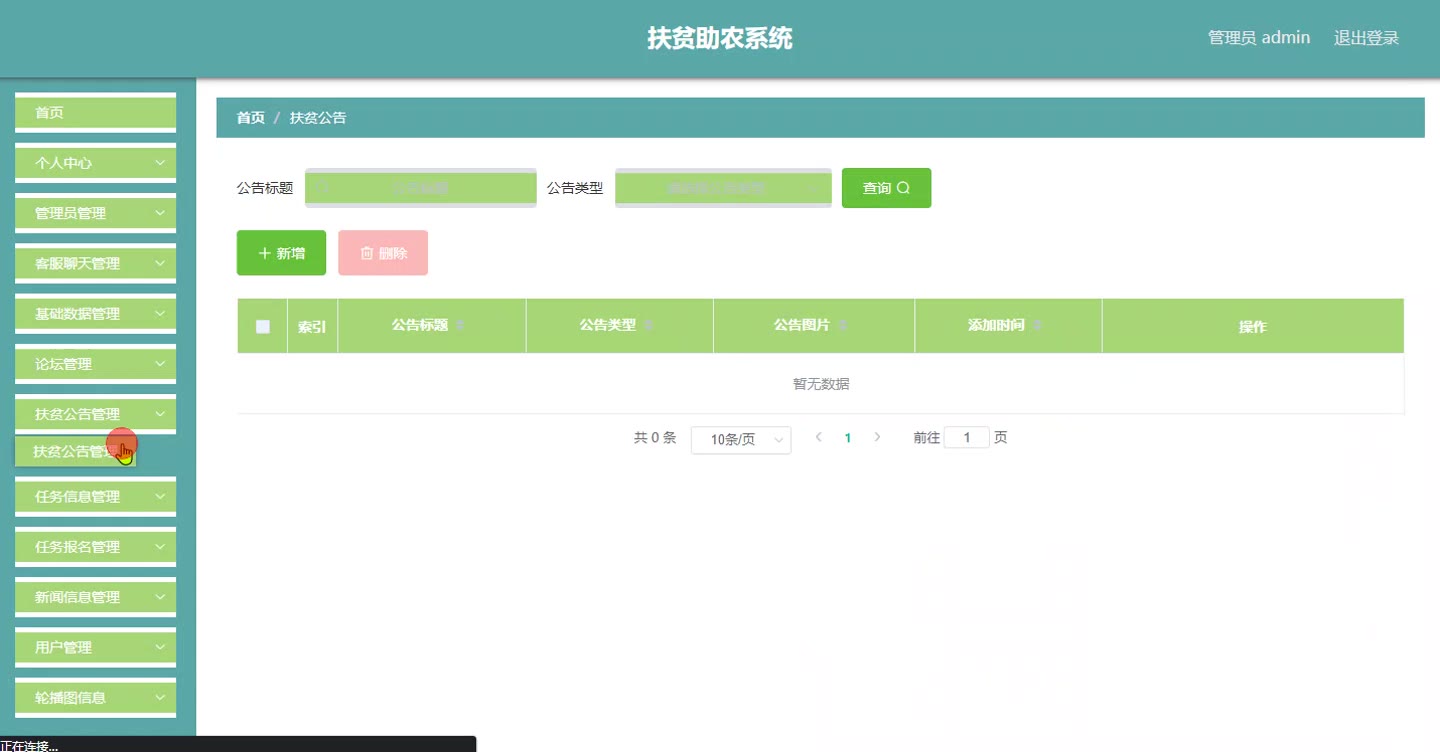Toggle sorting arrows on 公告图片 column
Image resolution: width=1440 pixels, height=752 pixels.
pyautogui.click(x=842, y=326)
